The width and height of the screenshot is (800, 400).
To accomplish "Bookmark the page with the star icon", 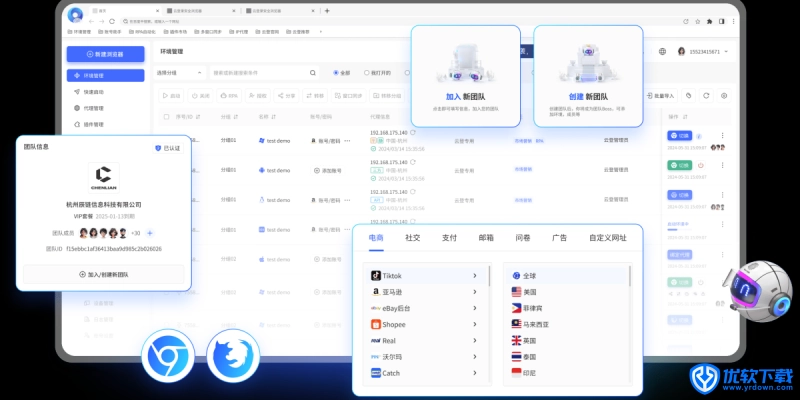I will click(697, 21).
